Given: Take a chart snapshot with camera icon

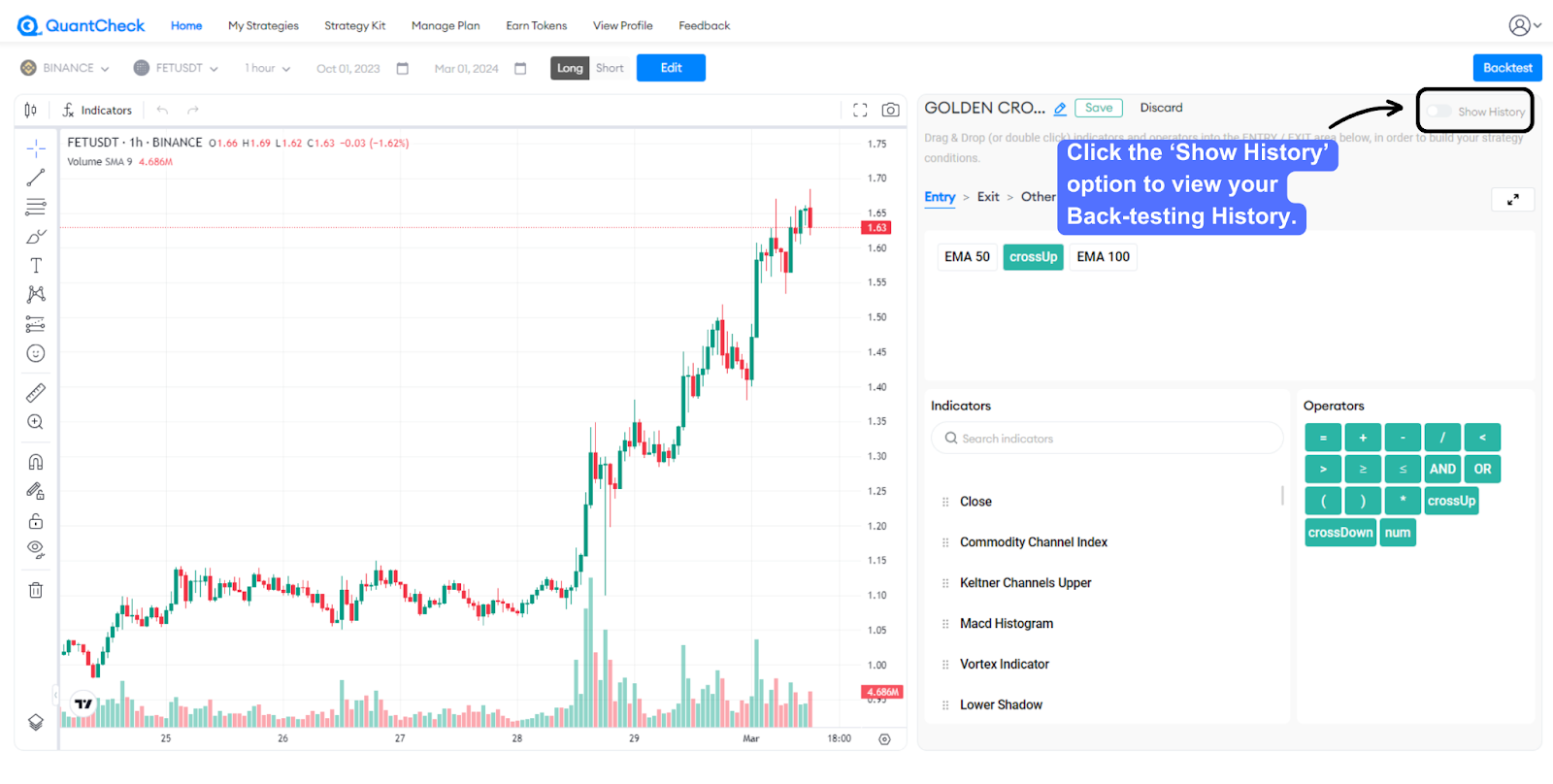Looking at the screenshot, I should [x=890, y=111].
